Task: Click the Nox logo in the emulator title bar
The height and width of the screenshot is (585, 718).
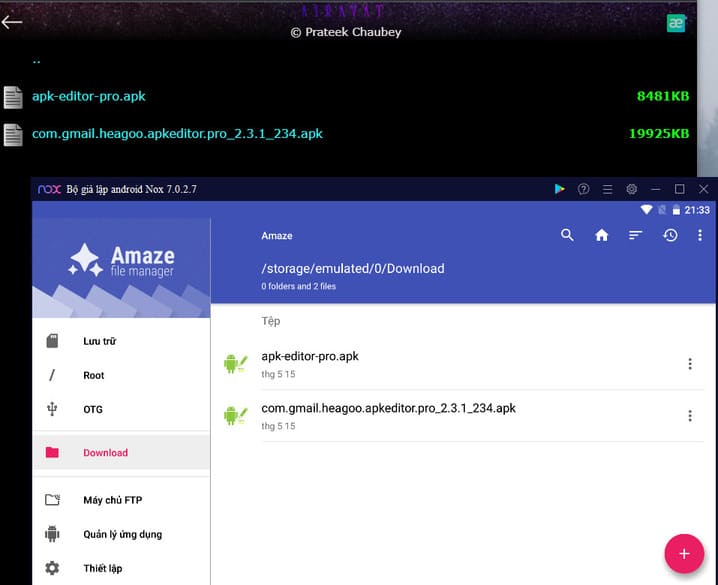Action: [49, 189]
